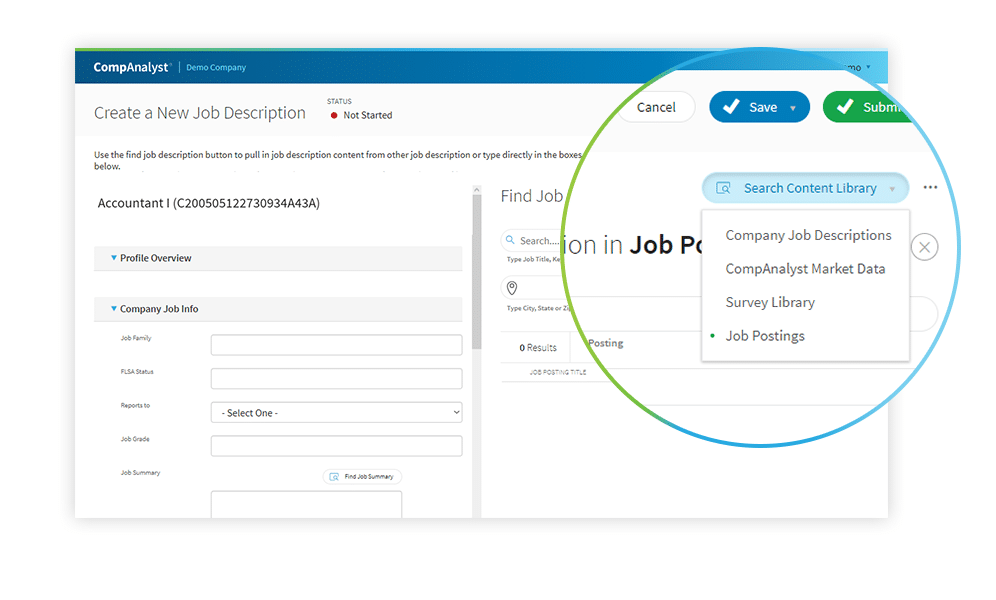Click the green Submit button
The width and height of the screenshot is (996, 600).
point(868,107)
